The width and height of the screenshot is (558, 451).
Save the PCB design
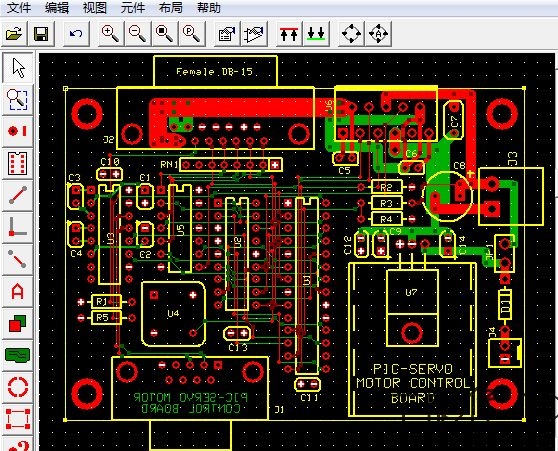[41, 34]
